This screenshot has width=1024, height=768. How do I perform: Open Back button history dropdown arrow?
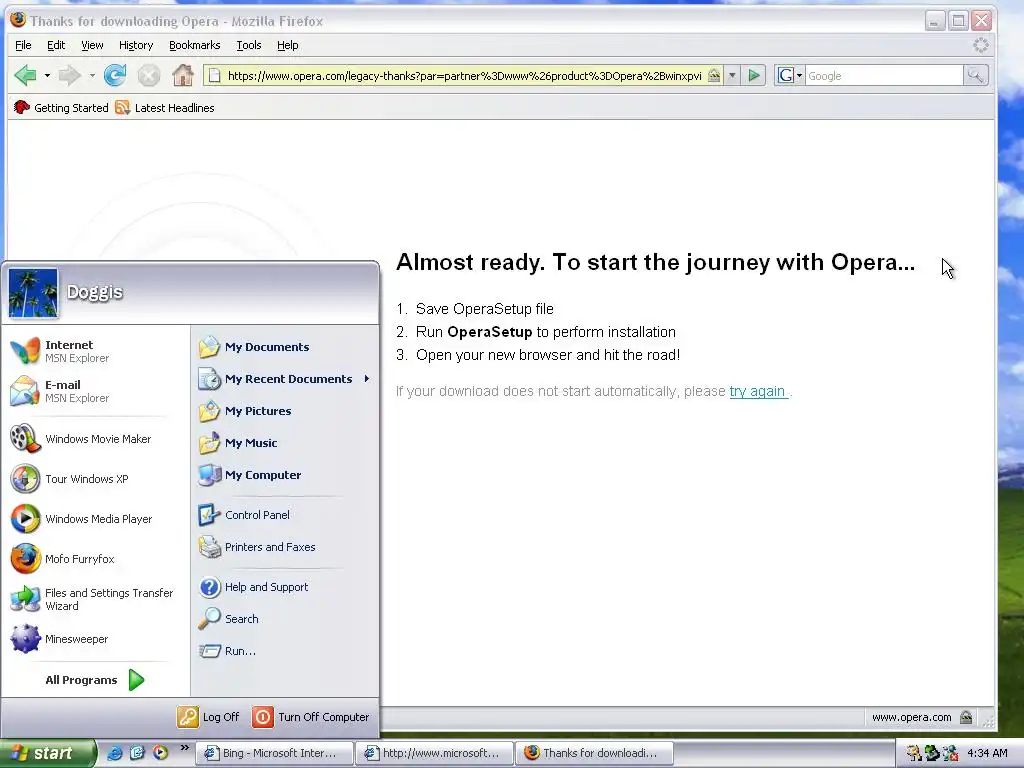point(47,76)
